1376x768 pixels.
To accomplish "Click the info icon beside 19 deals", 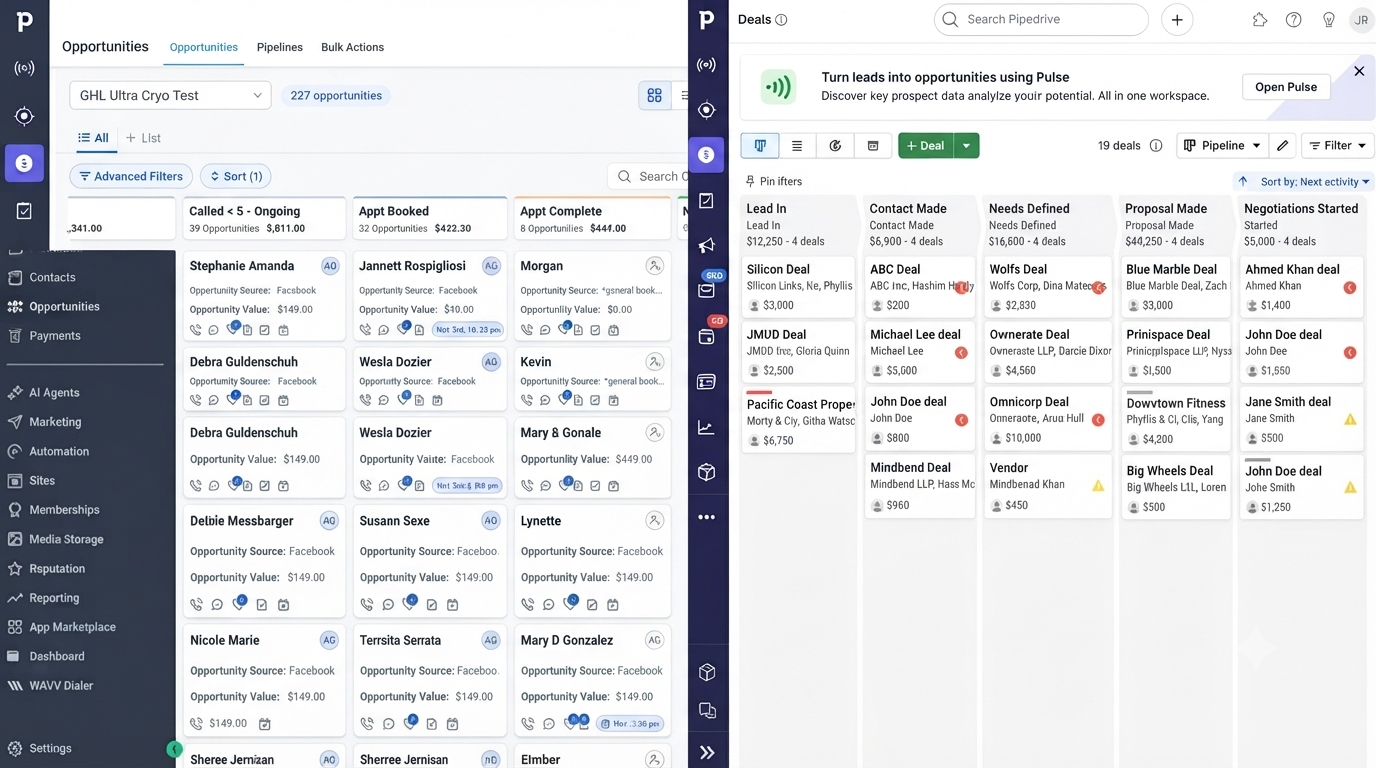I will tap(1156, 146).
